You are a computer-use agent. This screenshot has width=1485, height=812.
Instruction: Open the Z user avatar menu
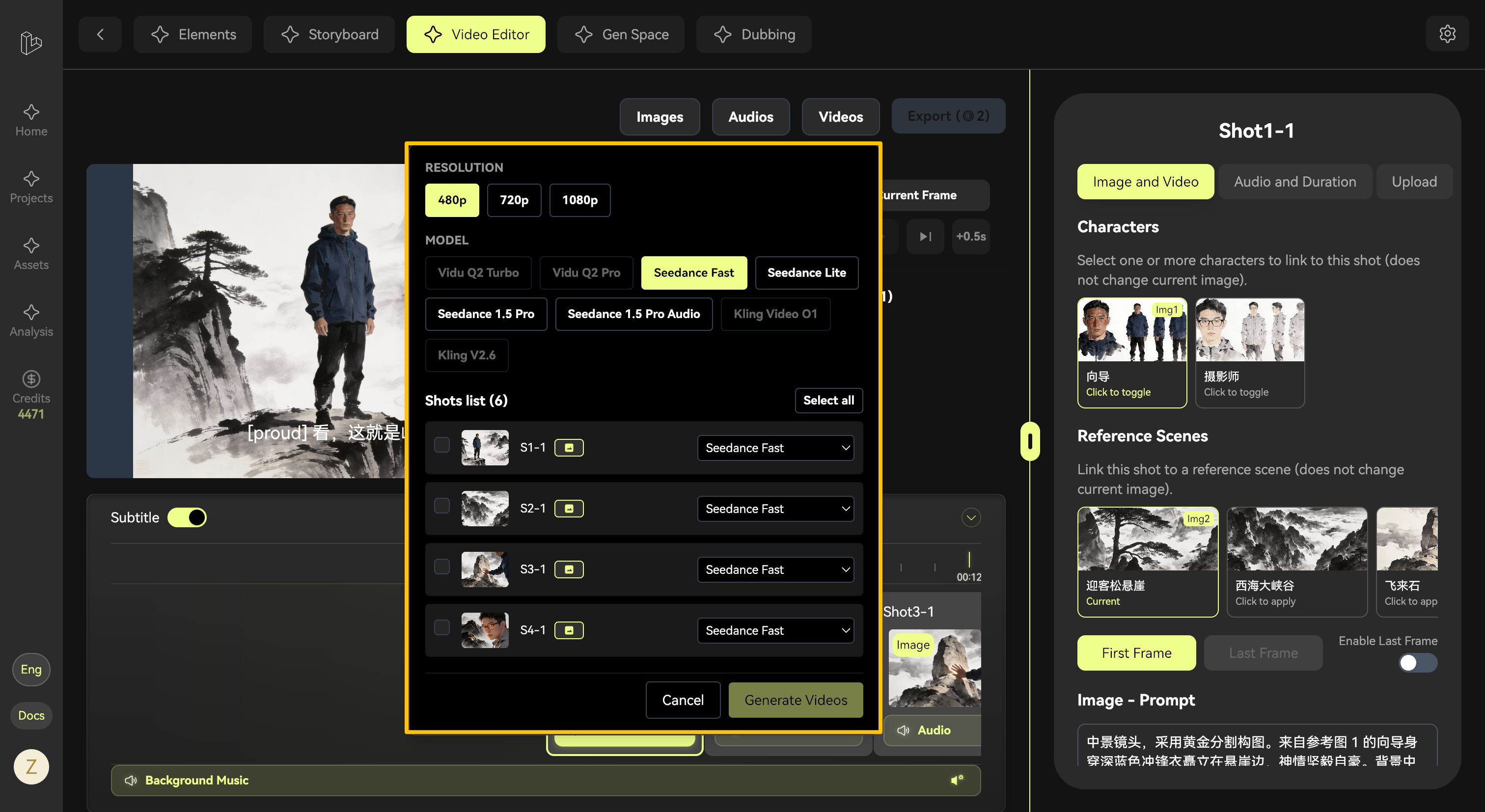[31, 766]
